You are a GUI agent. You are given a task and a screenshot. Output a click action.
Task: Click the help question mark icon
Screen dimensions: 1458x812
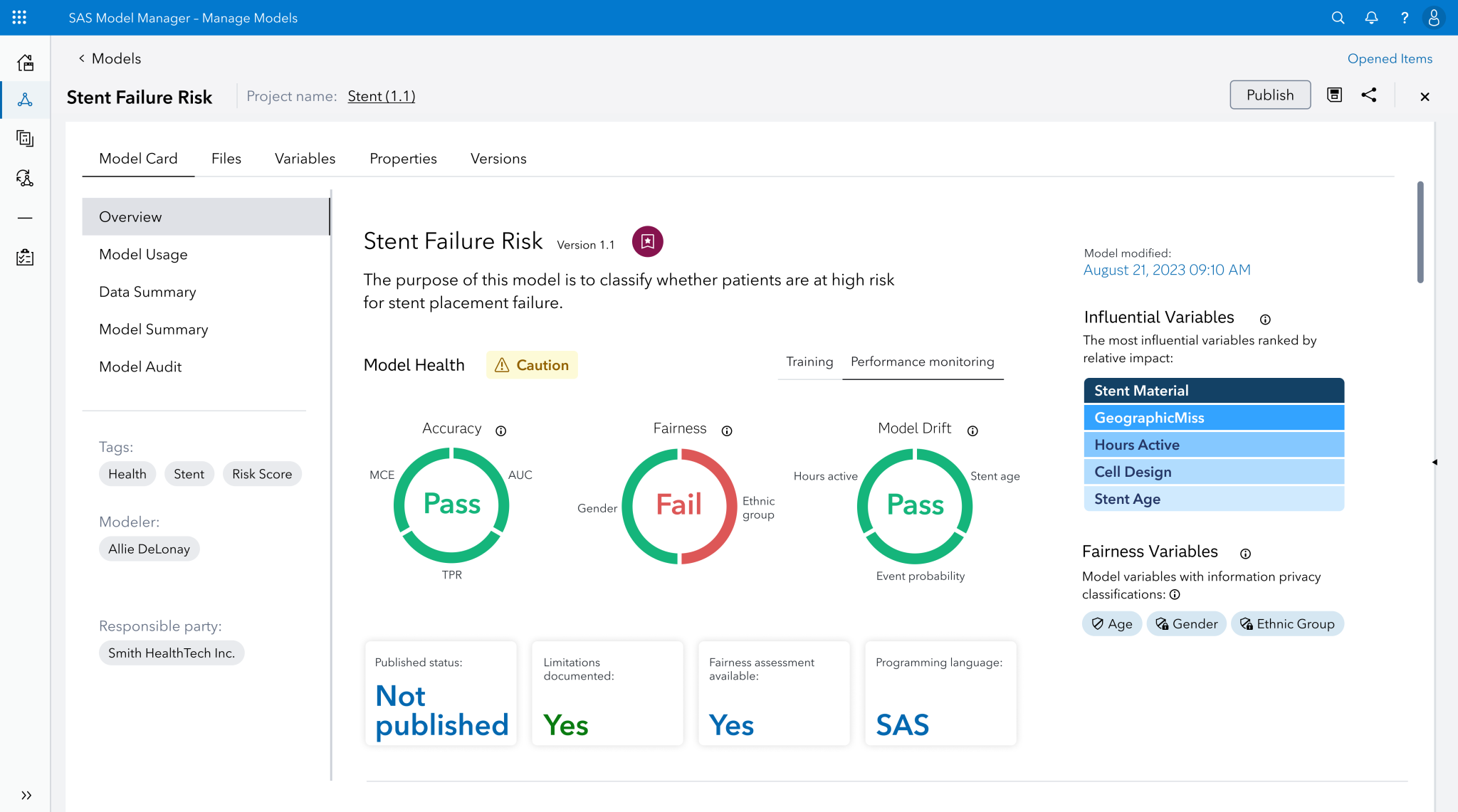(x=1403, y=17)
